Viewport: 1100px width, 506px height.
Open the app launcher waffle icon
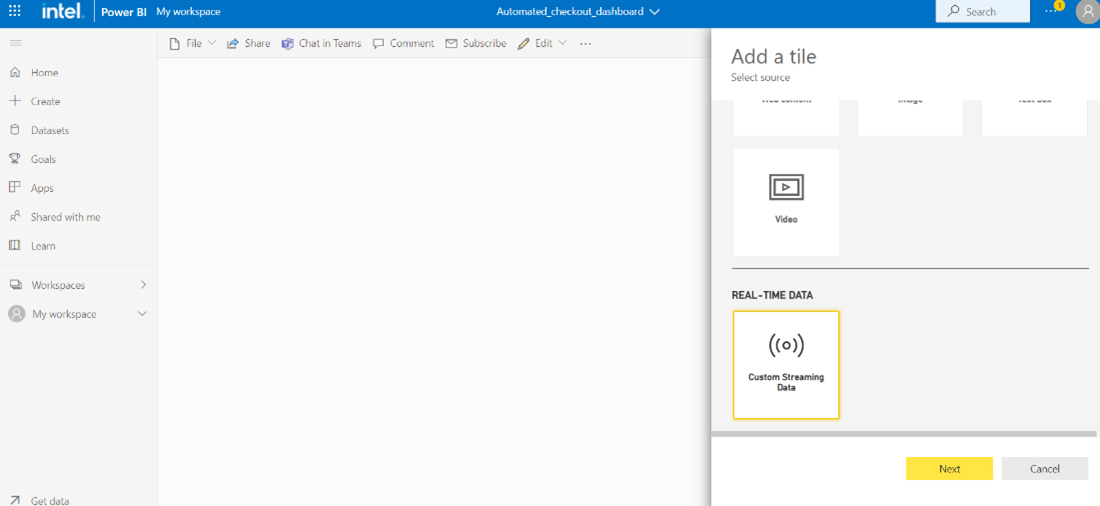tap(14, 12)
